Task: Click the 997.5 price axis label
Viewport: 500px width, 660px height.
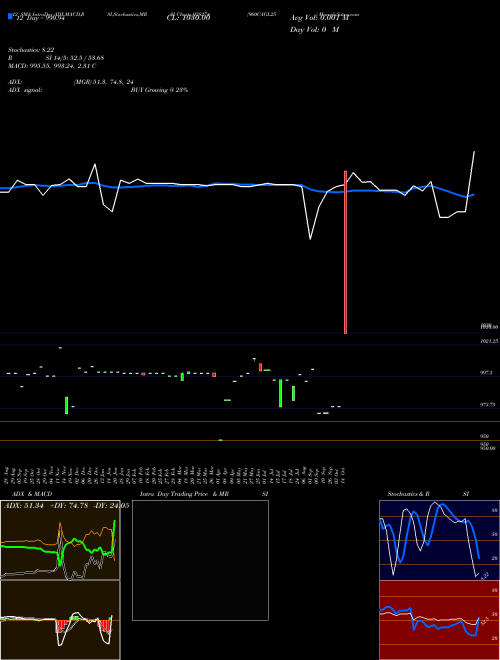Action: tap(487, 373)
